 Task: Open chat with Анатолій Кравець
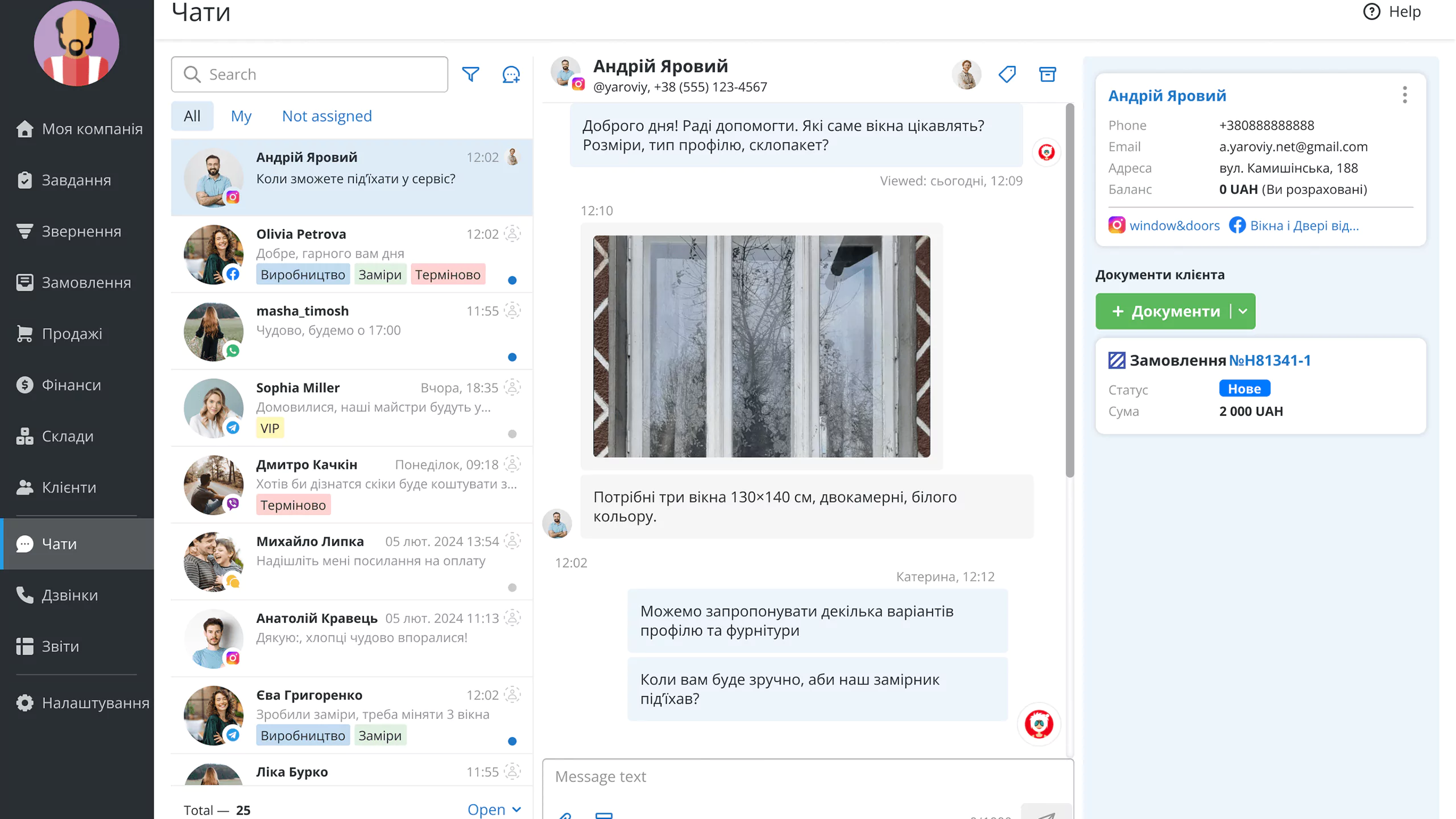[x=351, y=638]
